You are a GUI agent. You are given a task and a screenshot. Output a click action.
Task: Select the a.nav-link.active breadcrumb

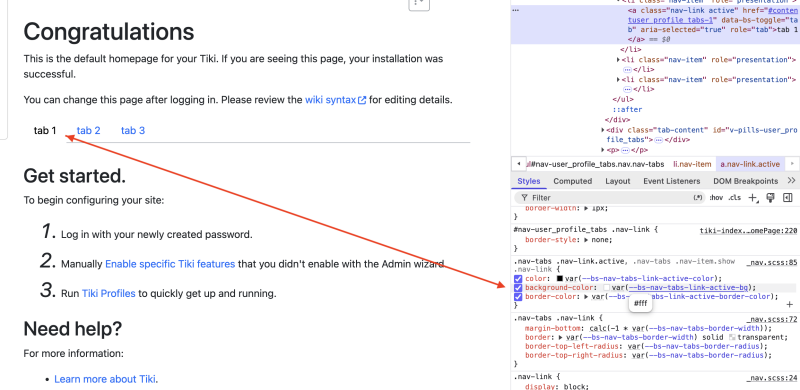[750, 164]
